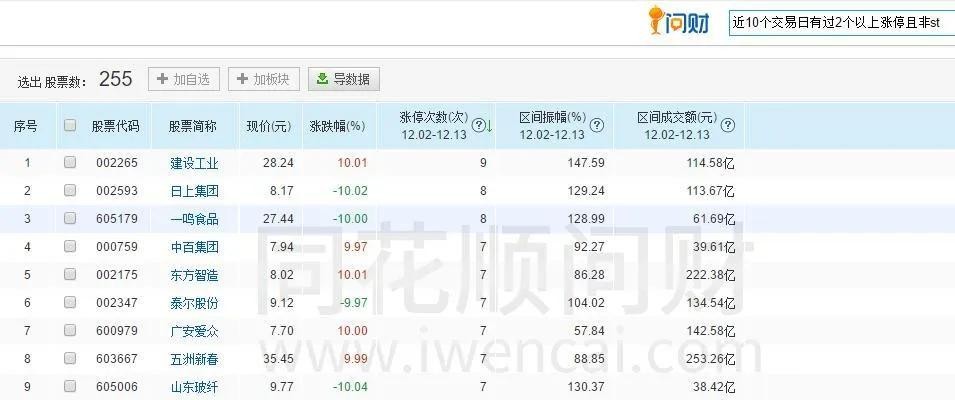Click the 加自选 button
The width and height of the screenshot is (955, 400).
pyautogui.click(x=183, y=79)
